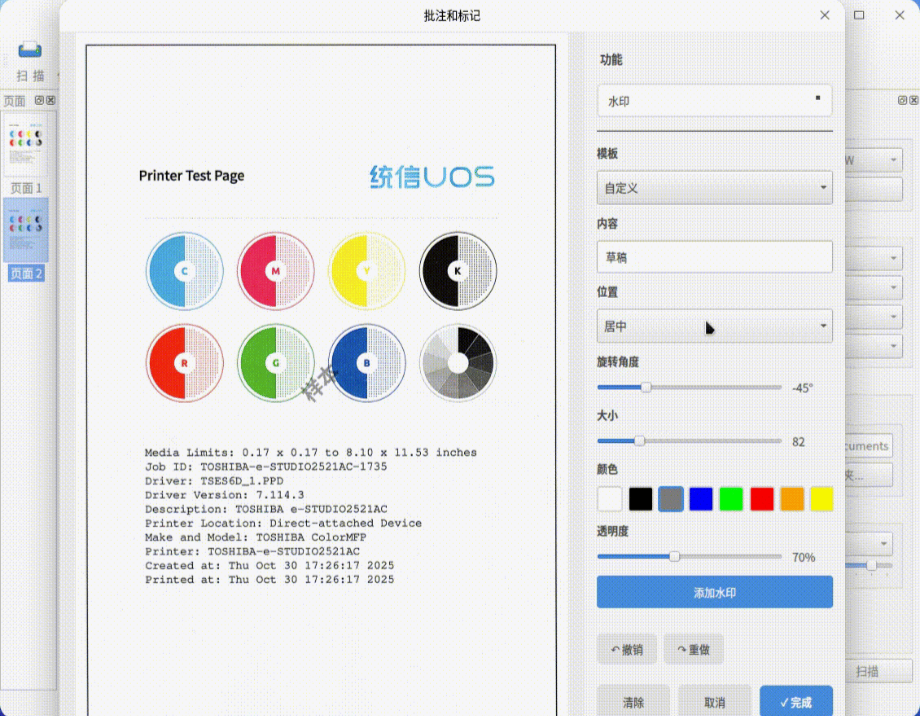This screenshot has width=920, height=716.
Task: Click the -45° rotation value
Action: [802, 388]
